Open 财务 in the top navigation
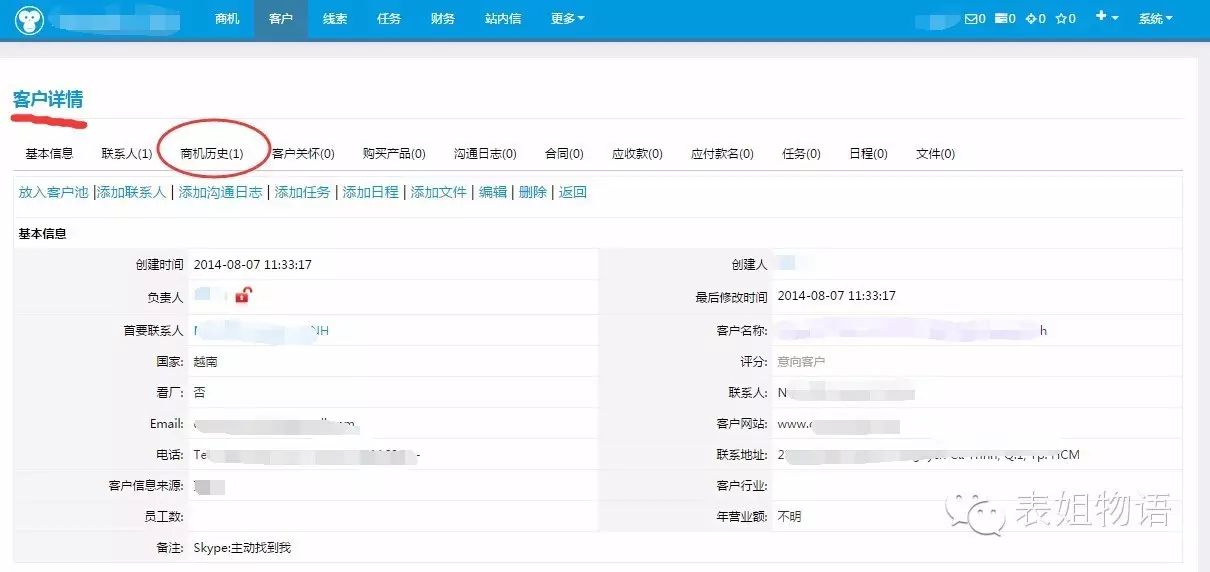The image size is (1210, 572). pos(443,18)
